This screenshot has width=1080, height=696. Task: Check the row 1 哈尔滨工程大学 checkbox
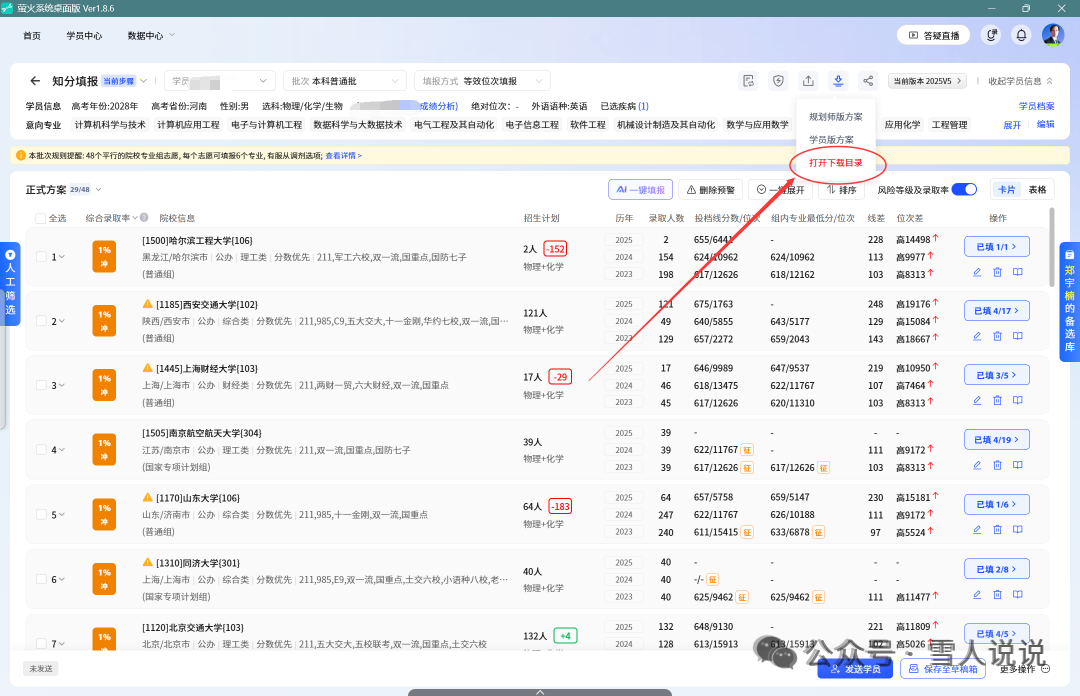[41, 256]
